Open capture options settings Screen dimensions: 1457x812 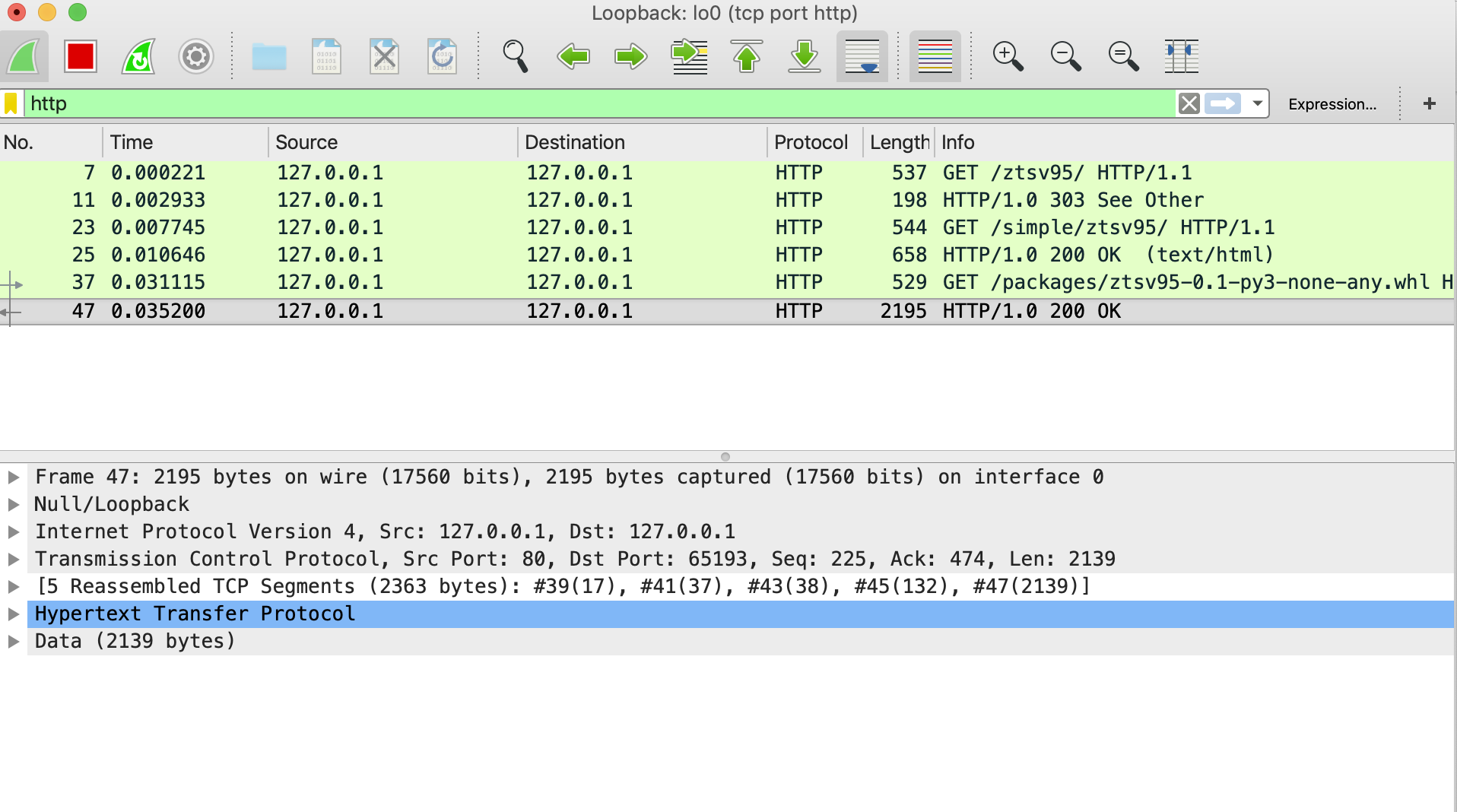click(x=196, y=56)
